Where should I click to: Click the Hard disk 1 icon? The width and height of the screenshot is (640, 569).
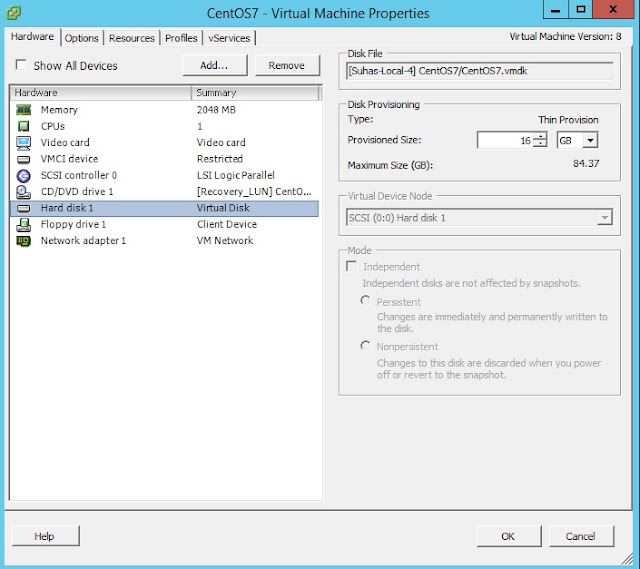(x=23, y=208)
